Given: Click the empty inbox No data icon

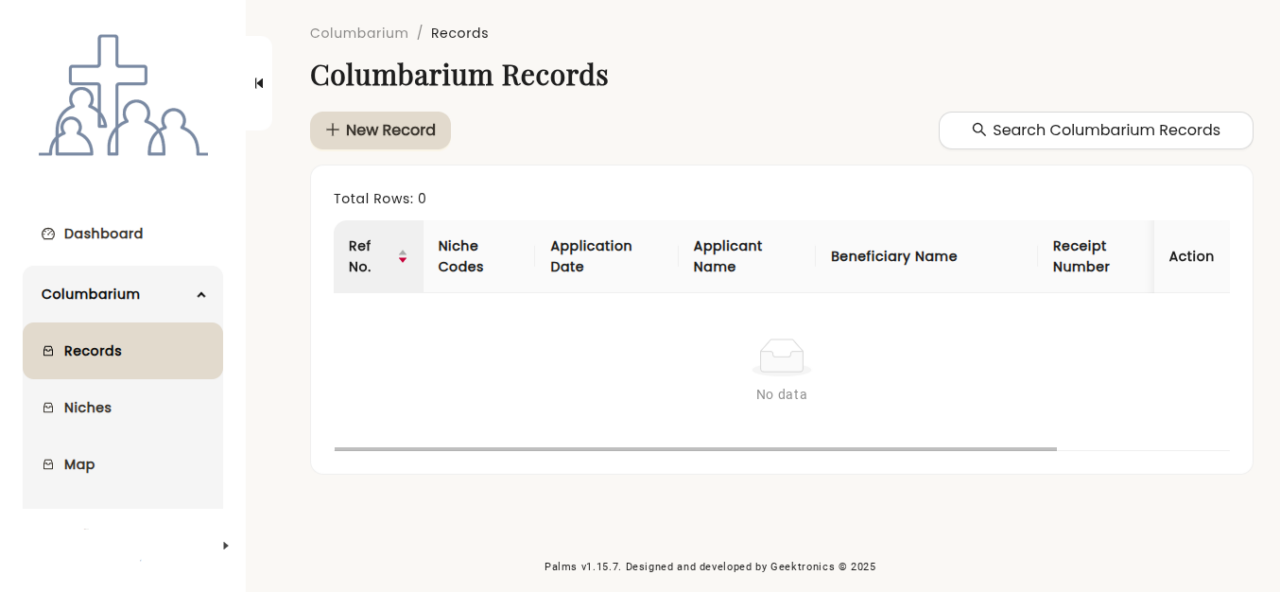Looking at the screenshot, I should (781, 357).
